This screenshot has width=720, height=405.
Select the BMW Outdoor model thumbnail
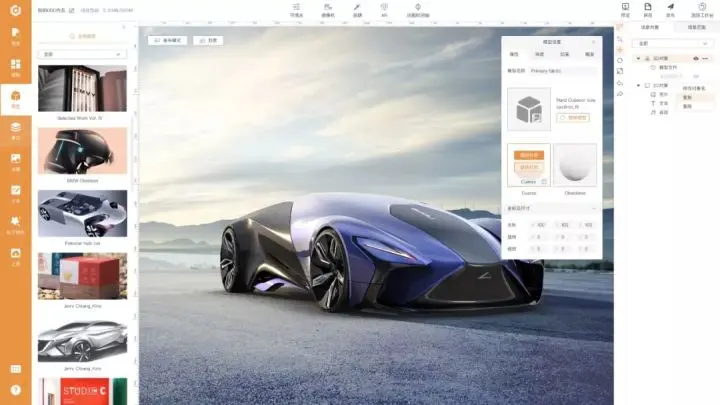click(x=82, y=150)
